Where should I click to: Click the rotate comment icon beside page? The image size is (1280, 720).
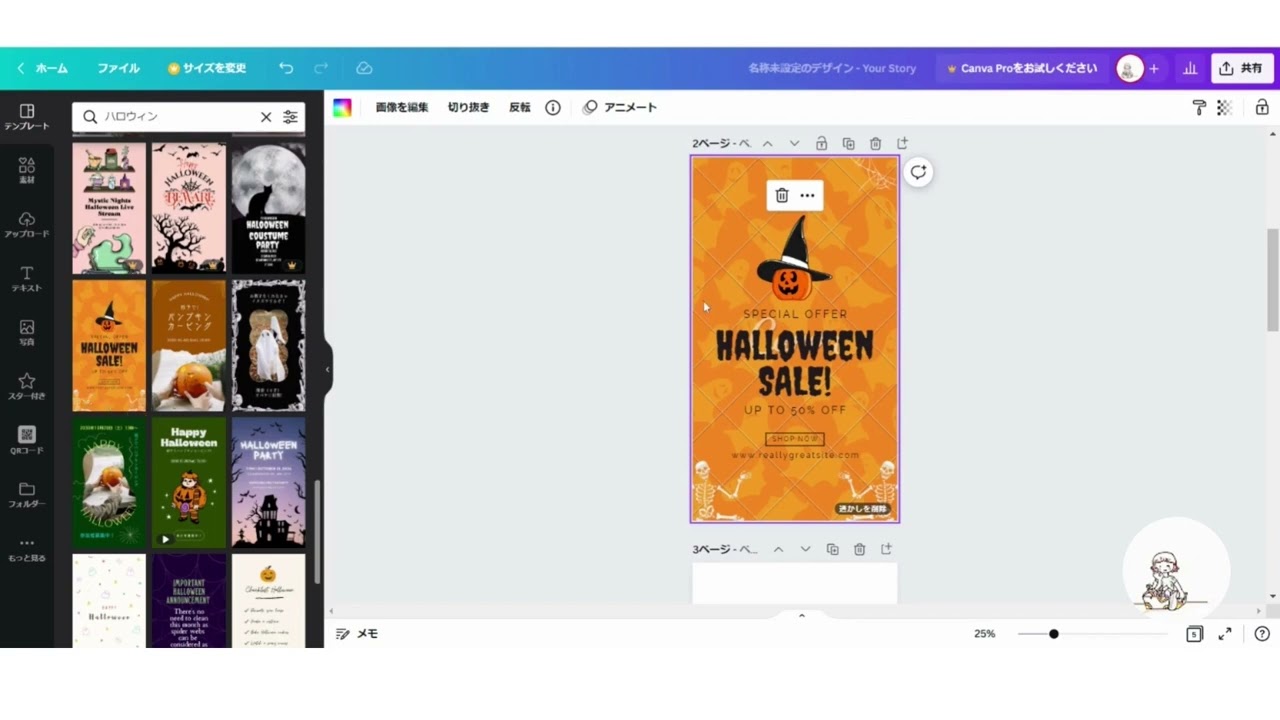pyautogui.click(x=918, y=172)
